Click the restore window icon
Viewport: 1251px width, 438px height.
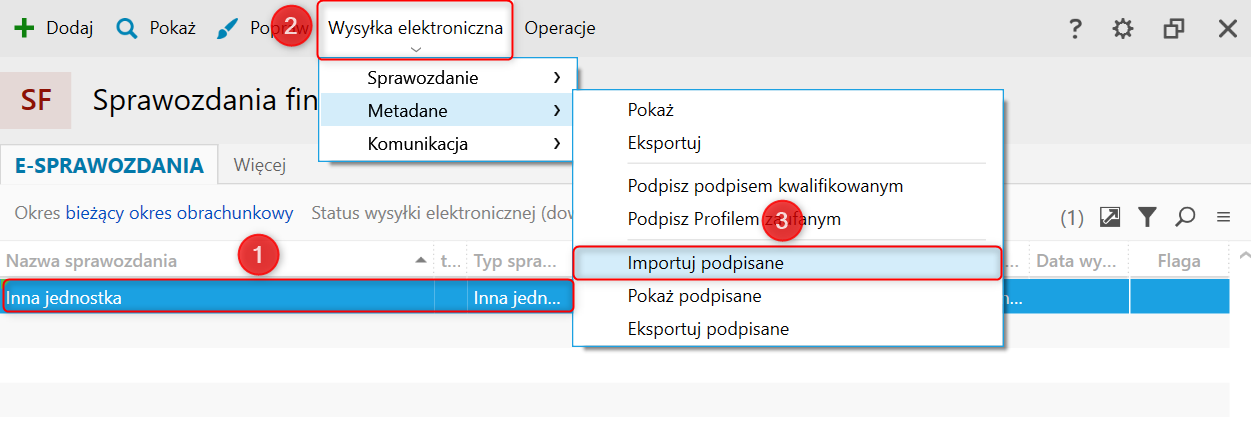point(1174,29)
